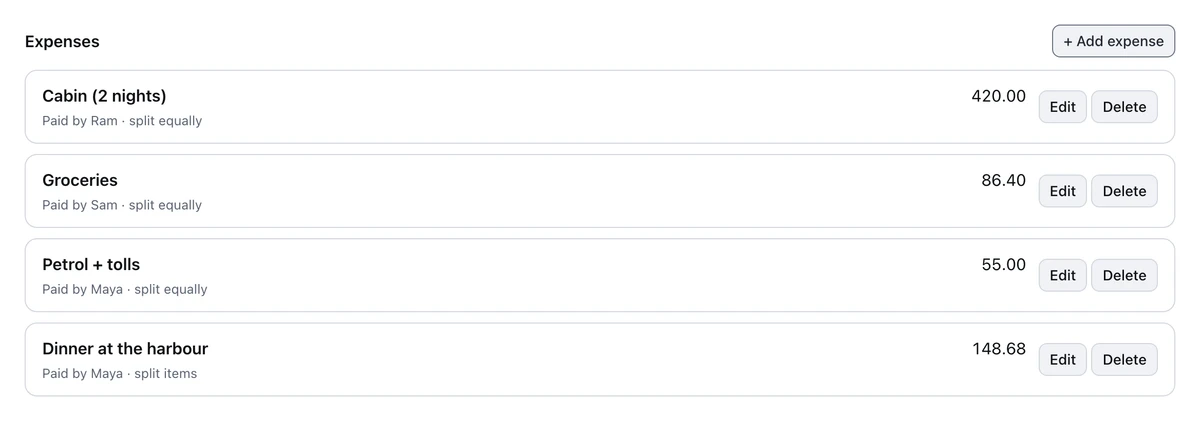This screenshot has height=421, width=1200.
Task: Delete the Dinner at the harbour expense
Action: coord(1124,359)
